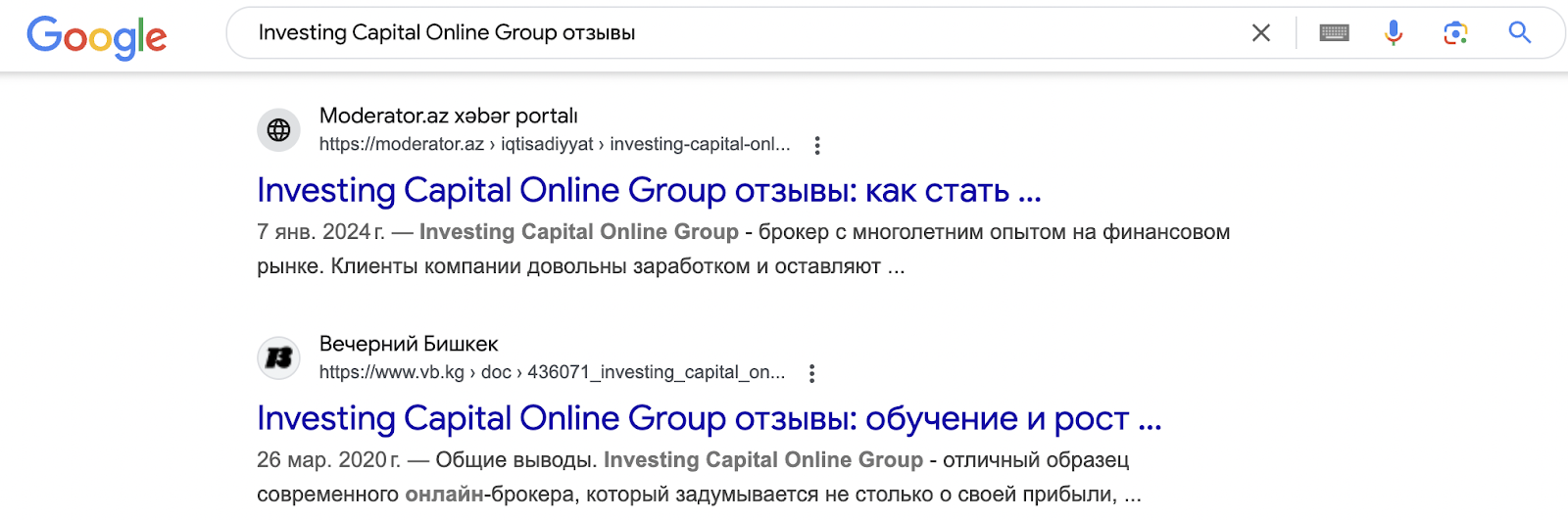Viewport: 1568px width, 520px height.
Task: Click the '26 мар. 2020 г.' snippet date
Action: (328, 460)
